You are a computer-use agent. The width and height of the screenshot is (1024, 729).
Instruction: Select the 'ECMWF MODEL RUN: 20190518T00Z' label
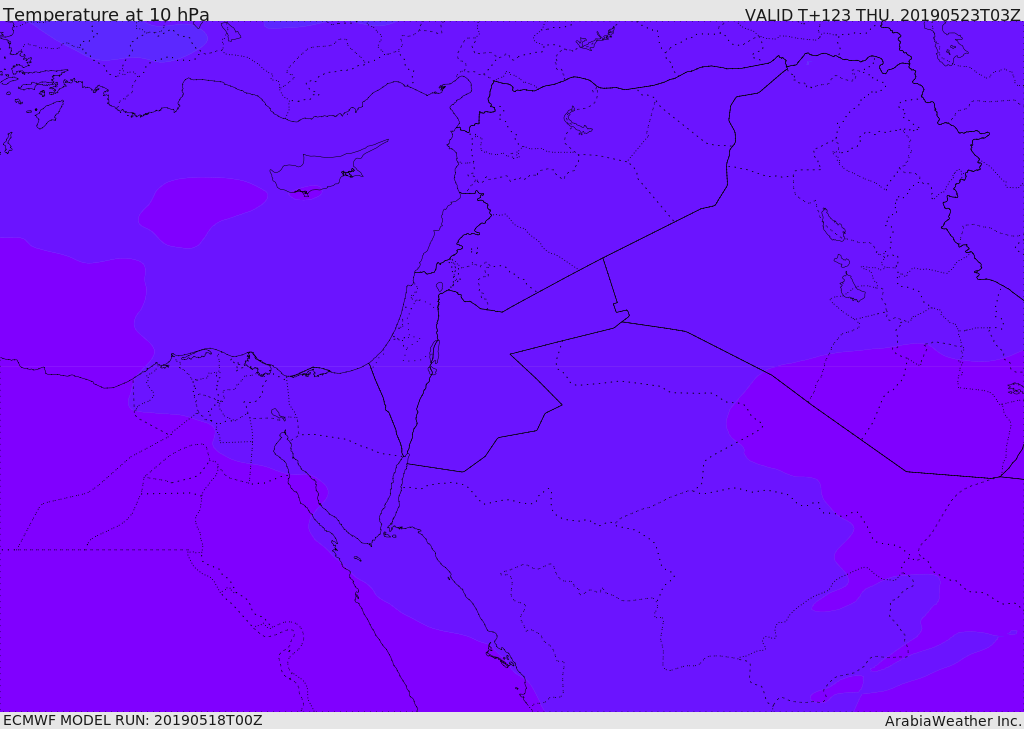133,720
